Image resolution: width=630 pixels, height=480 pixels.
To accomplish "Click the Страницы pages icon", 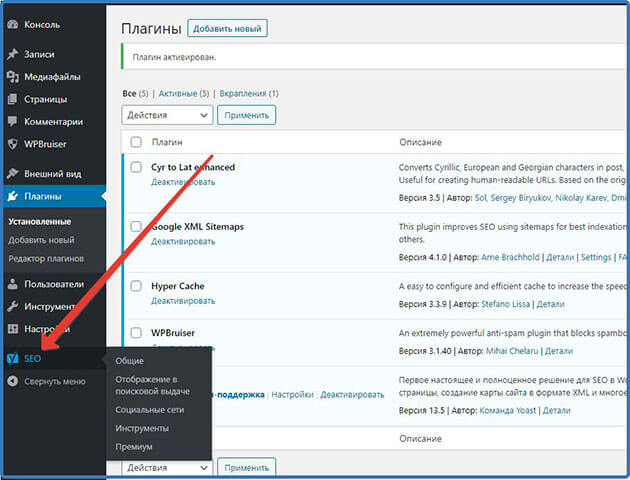I will (13, 99).
